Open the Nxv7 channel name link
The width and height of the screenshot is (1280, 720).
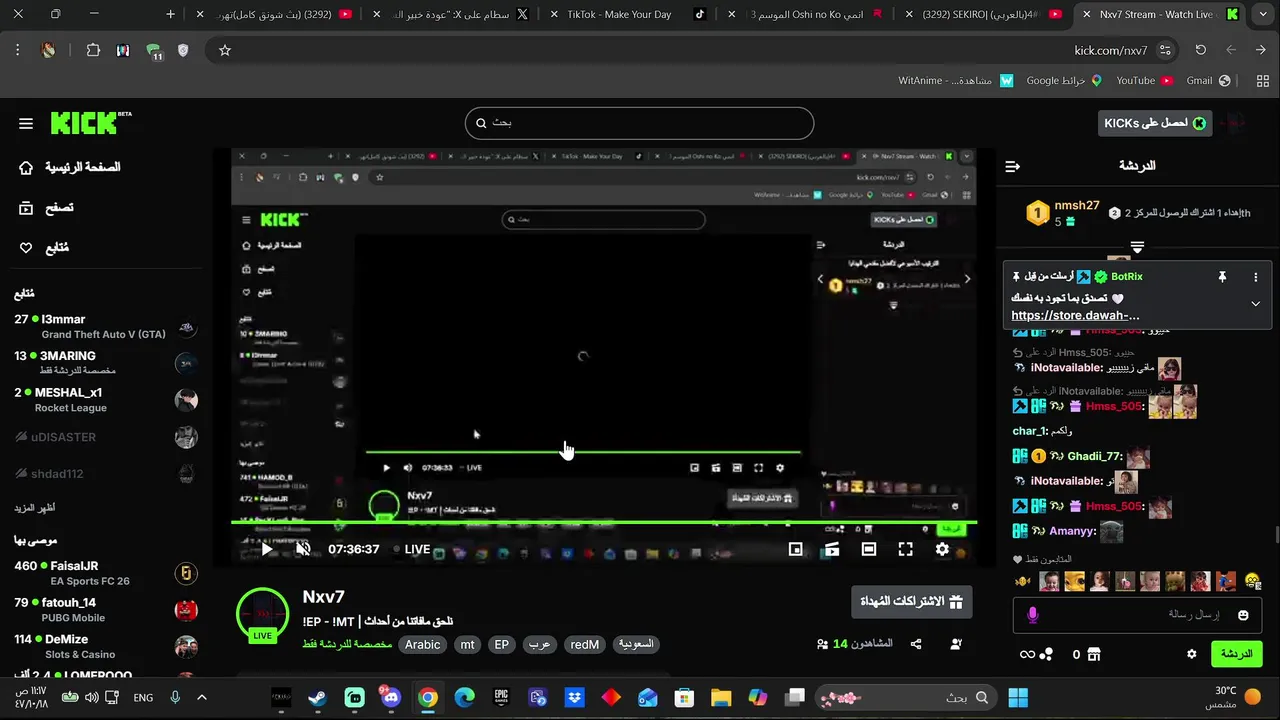coord(323,597)
